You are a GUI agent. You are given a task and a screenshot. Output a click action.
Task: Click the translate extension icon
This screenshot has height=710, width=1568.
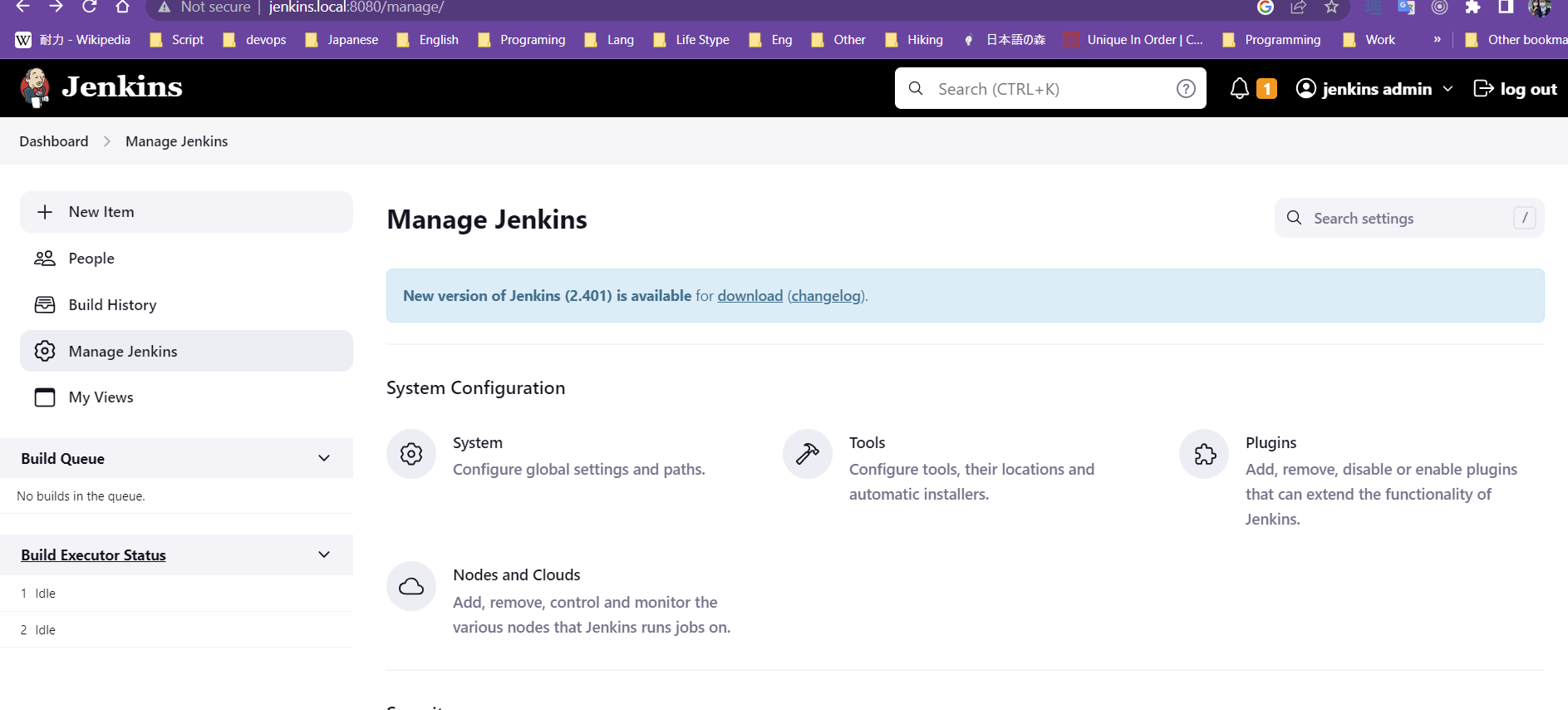coord(1406,7)
